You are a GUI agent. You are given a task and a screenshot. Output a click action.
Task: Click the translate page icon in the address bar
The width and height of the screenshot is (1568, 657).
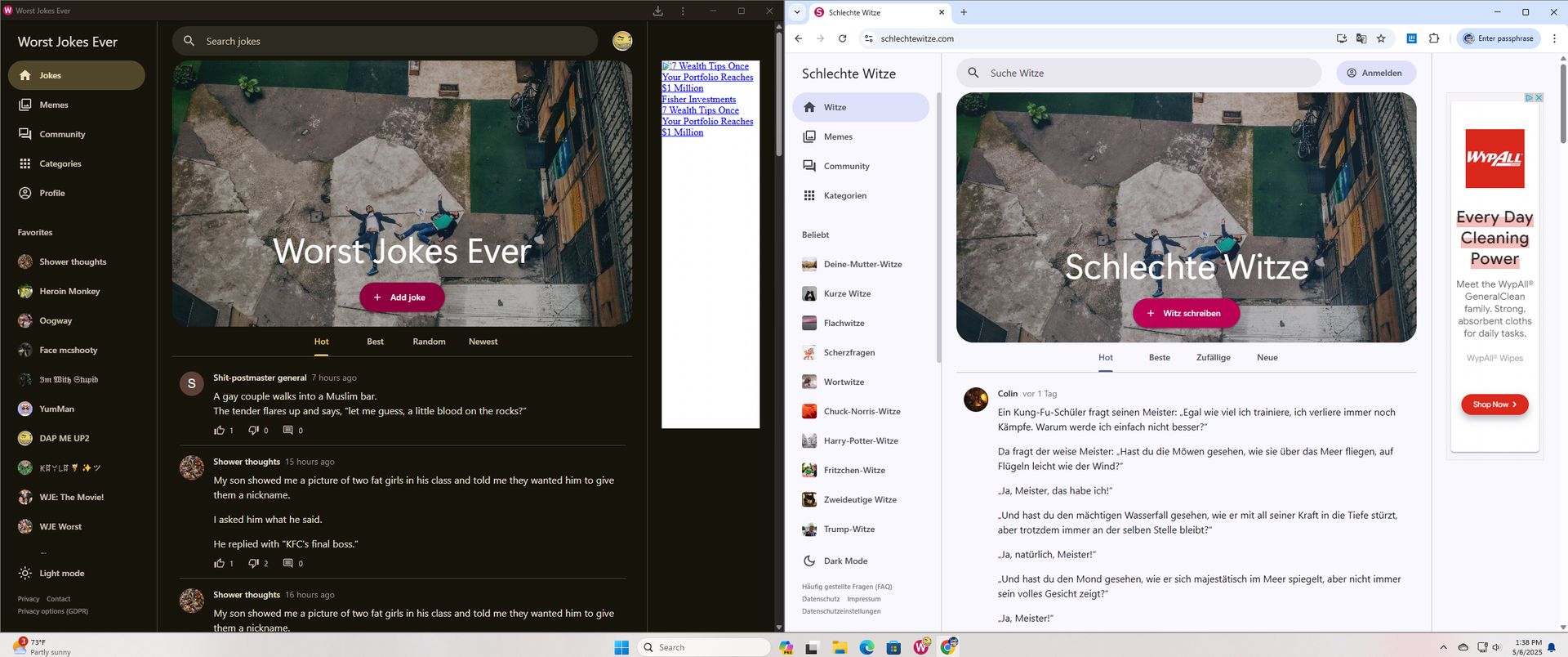(x=1361, y=38)
